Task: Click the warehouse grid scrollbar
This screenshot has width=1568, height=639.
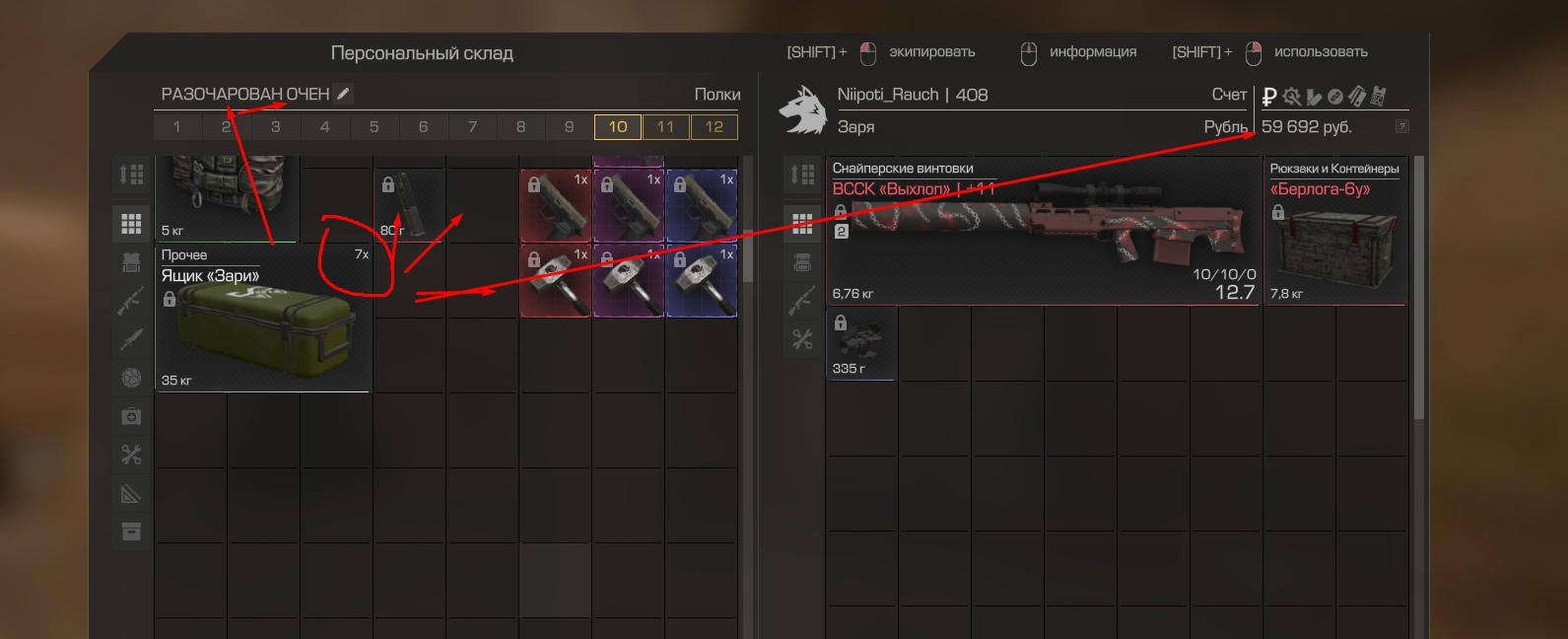Action: tap(748, 256)
